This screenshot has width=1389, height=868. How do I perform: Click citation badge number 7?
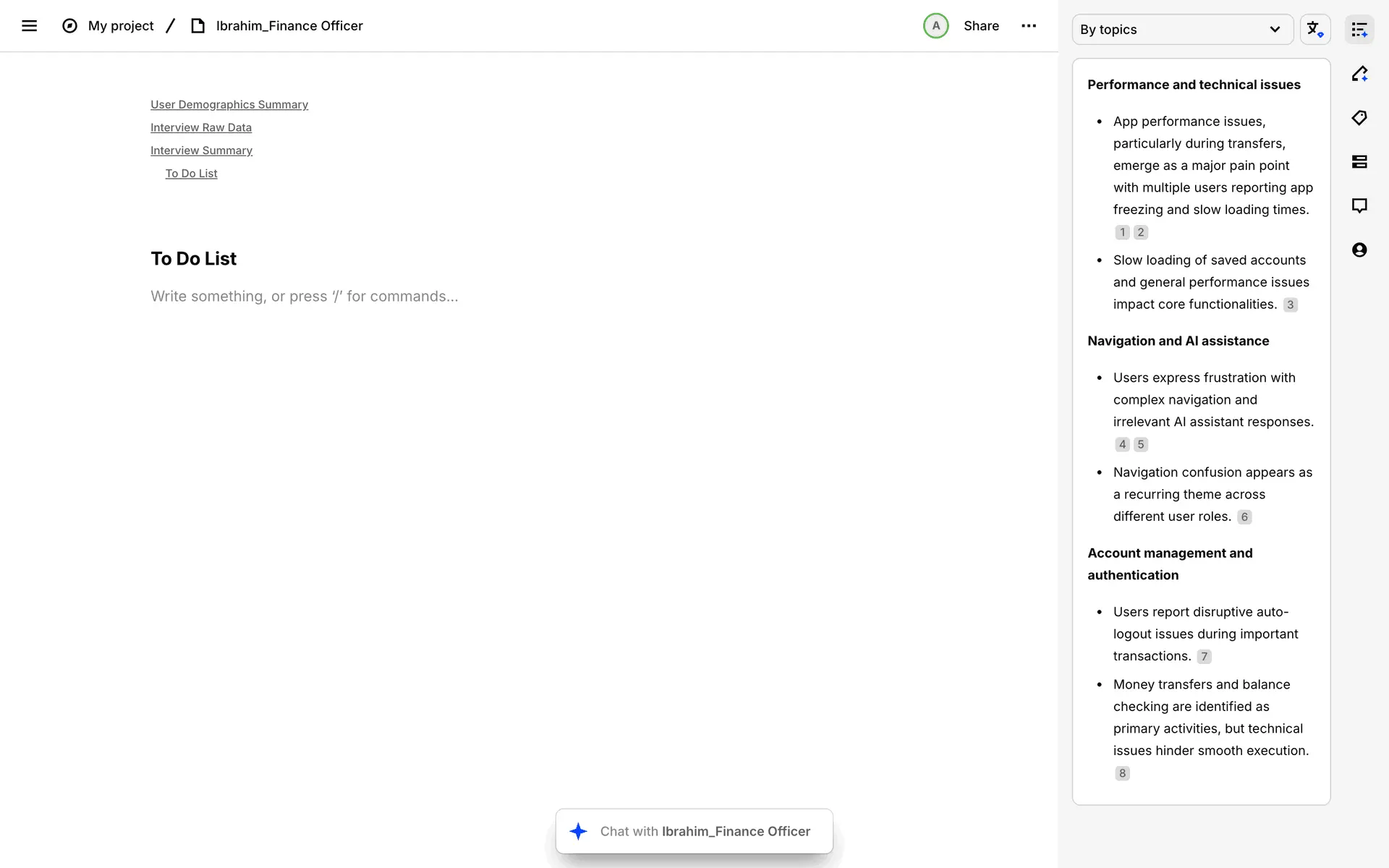pyautogui.click(x=1204, y=657)
